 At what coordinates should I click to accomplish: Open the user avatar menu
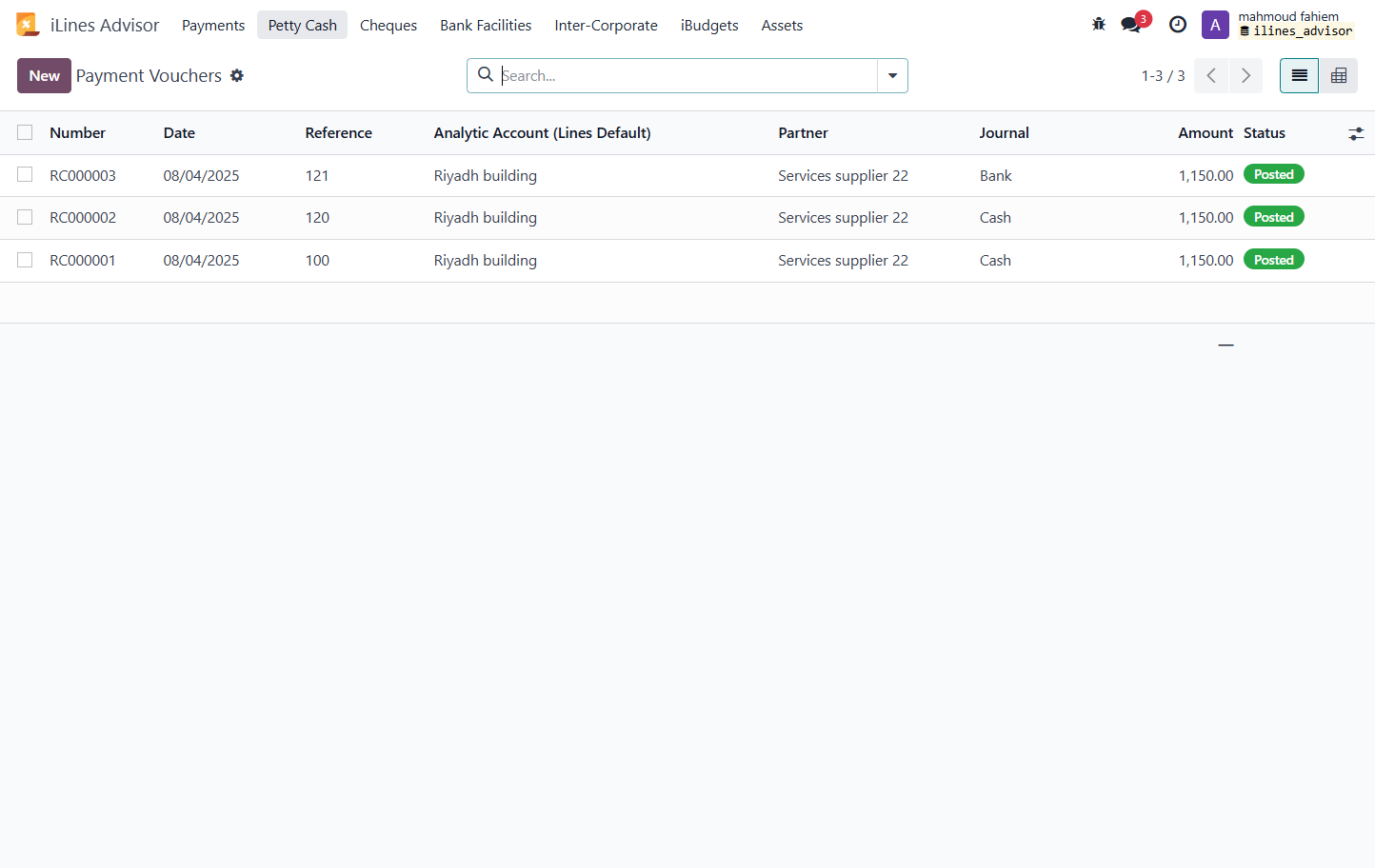coord(1215,25)
